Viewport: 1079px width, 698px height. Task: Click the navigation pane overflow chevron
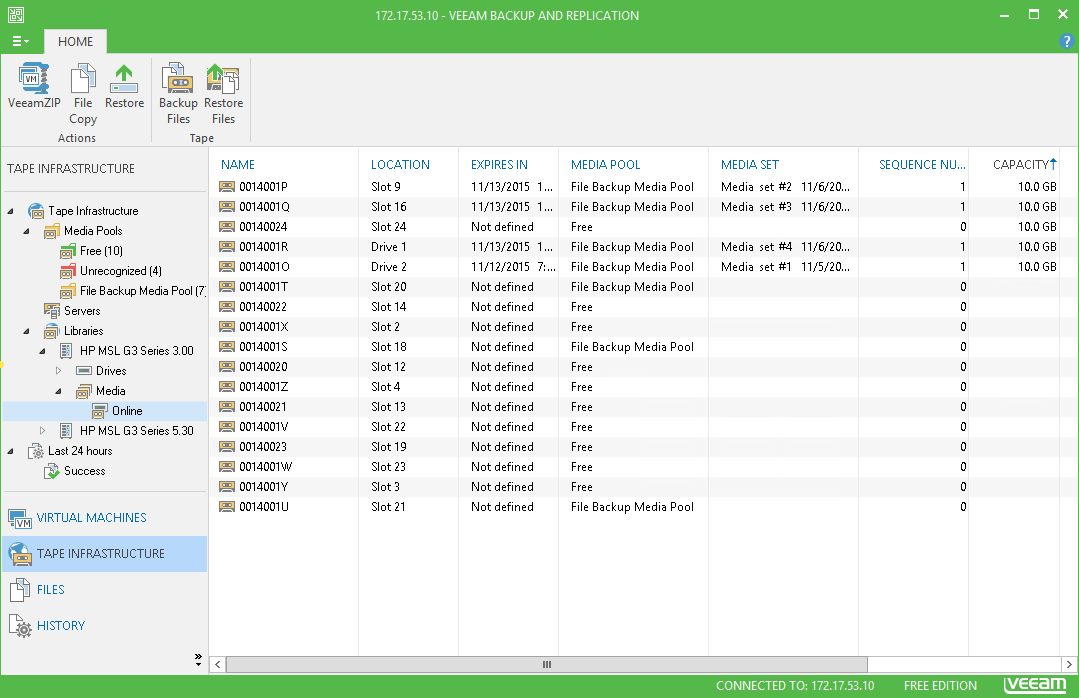(198, 659)
